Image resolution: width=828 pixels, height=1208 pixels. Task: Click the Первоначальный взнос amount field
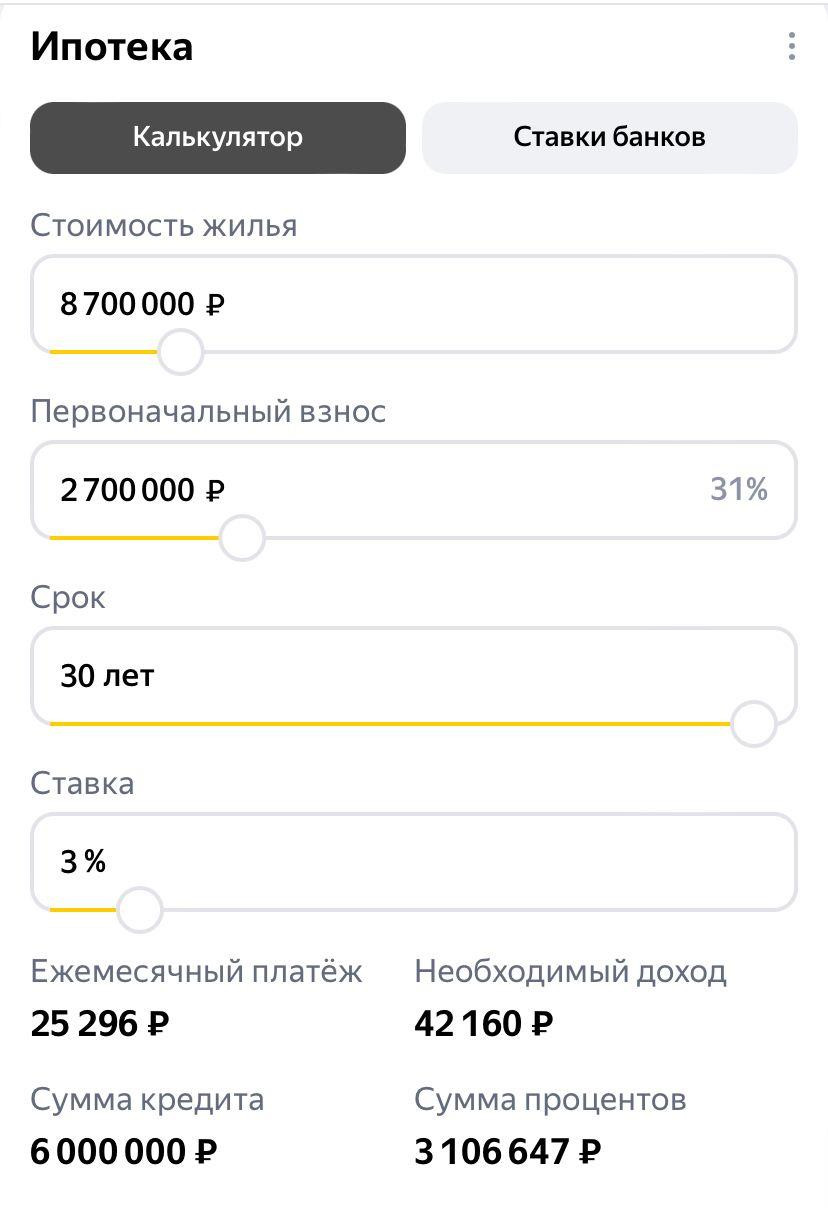pos(360,489)
